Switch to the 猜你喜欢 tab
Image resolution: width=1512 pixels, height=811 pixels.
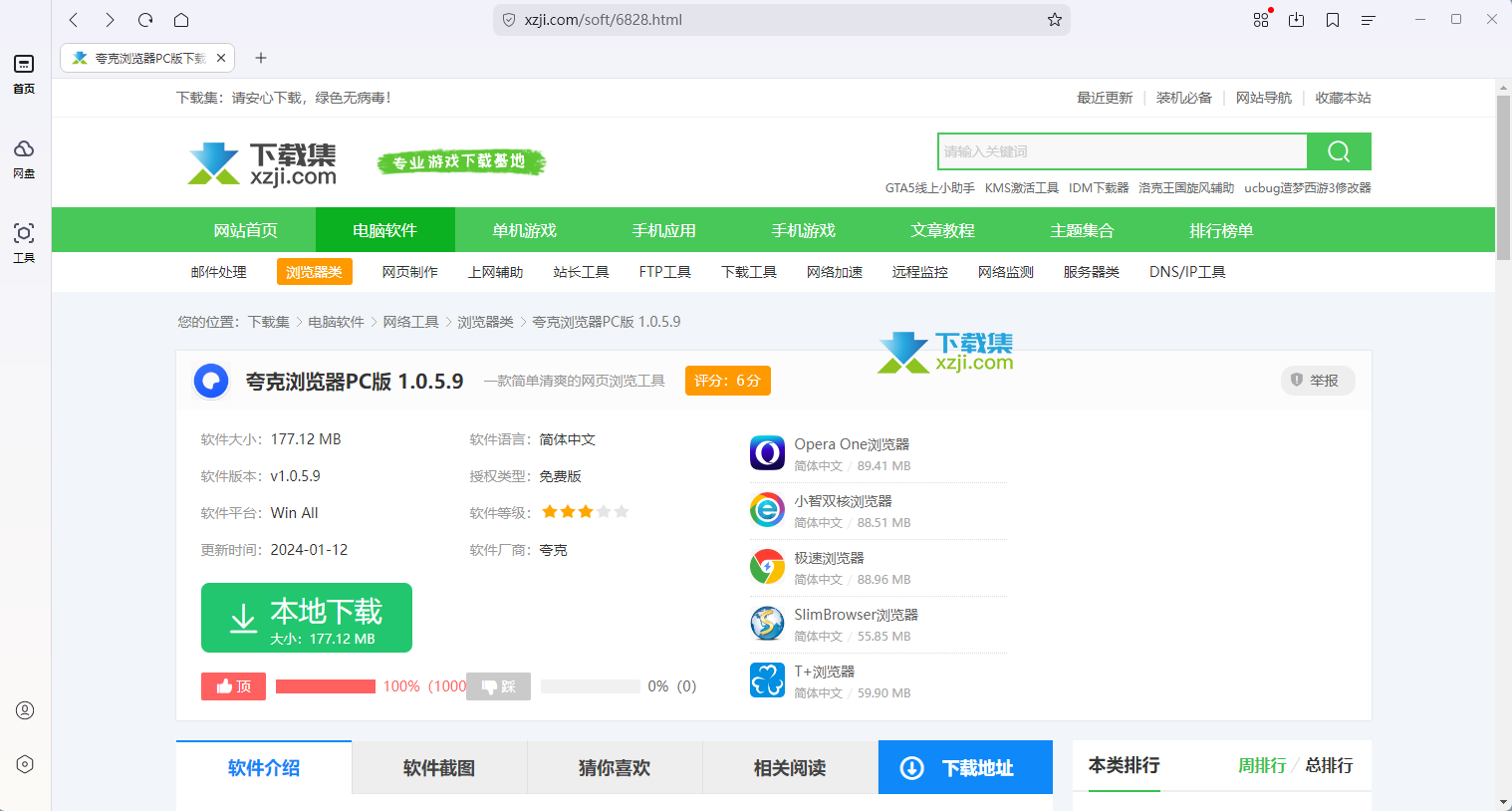click(x=615, y=768)
